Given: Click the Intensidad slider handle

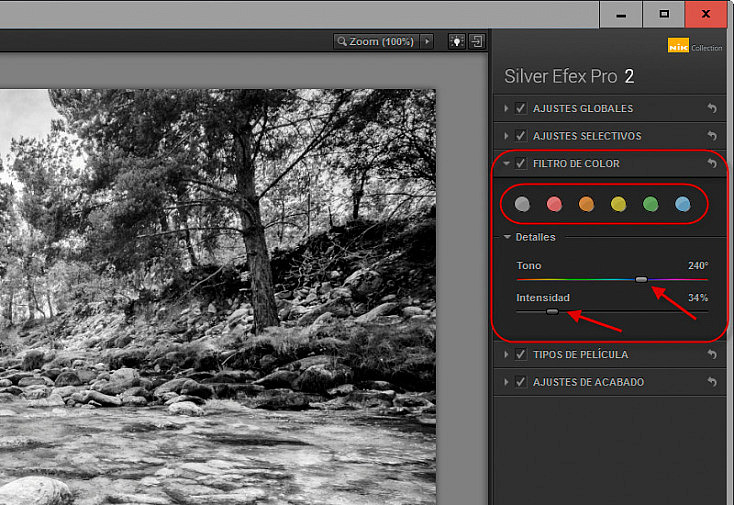Looking at the screenshot, I should click(x=552, y=311).
